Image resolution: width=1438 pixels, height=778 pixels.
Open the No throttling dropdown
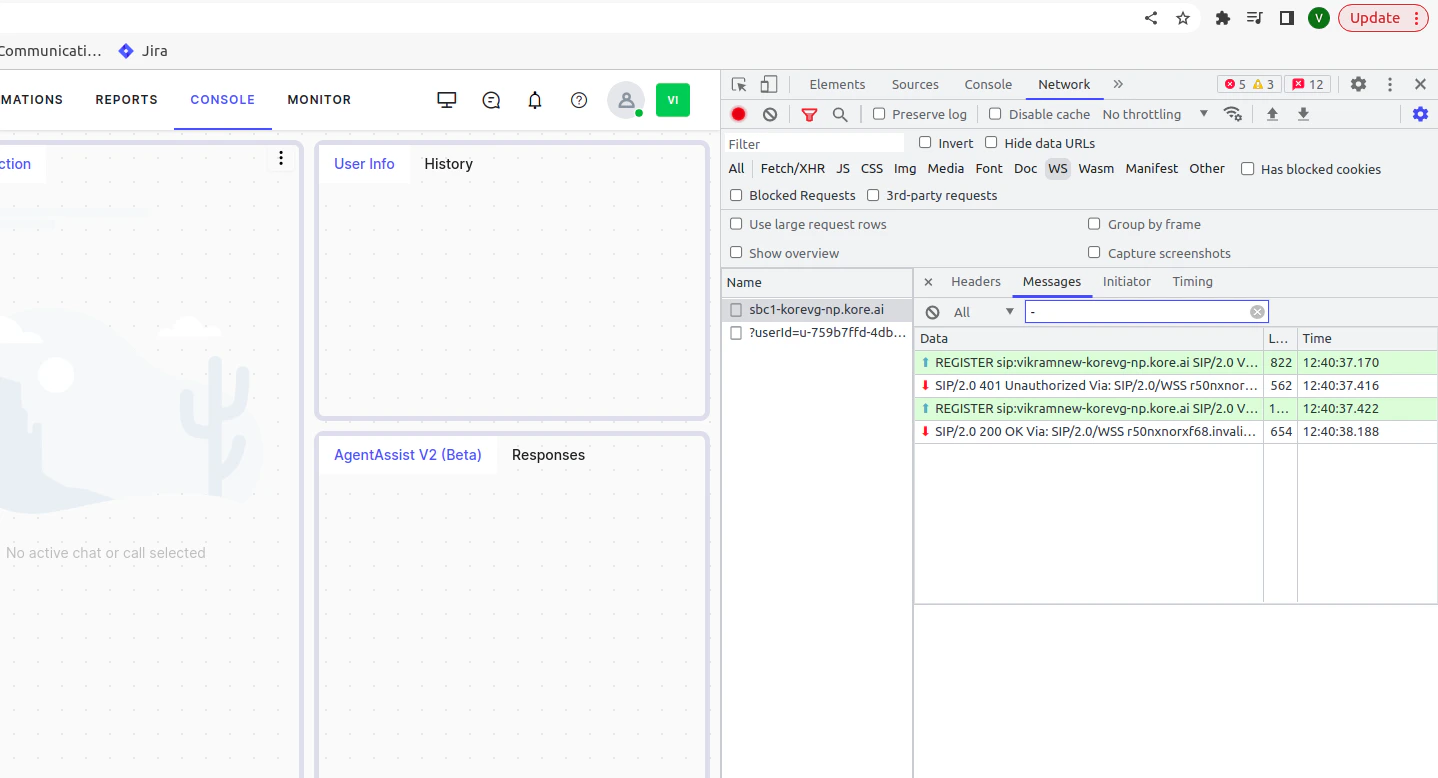(x=1148, y=114)
